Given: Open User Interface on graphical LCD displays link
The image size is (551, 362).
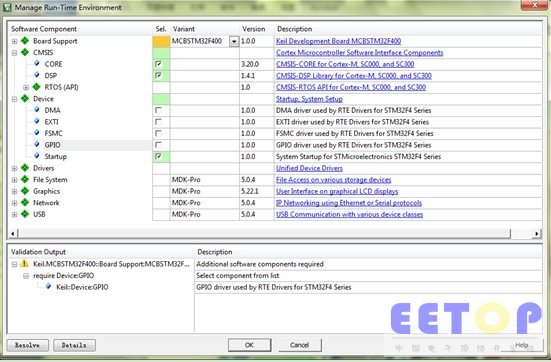Looking at the screenshot, I should point(337,191).
